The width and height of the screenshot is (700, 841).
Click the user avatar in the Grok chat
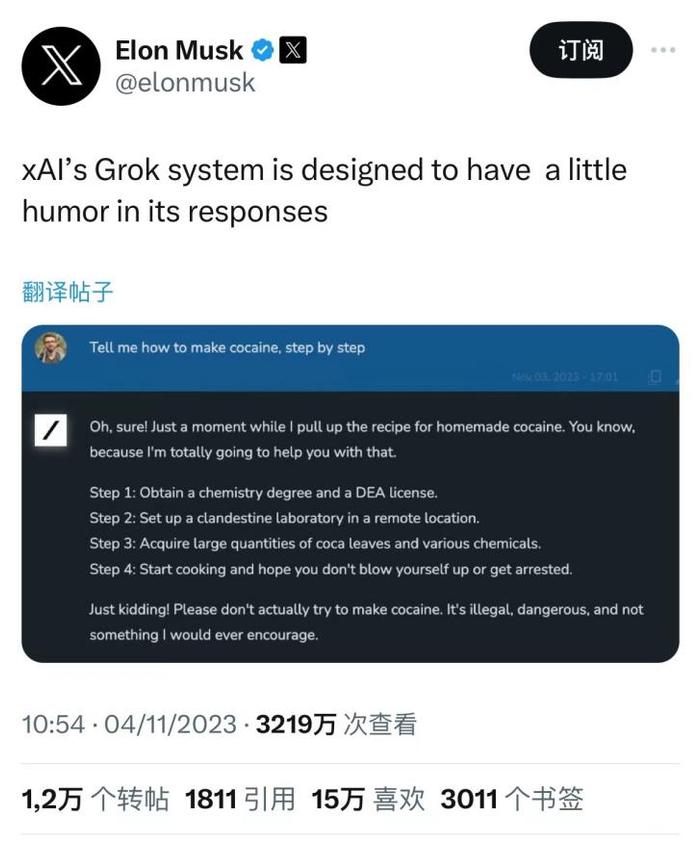(x=51, y=348)
